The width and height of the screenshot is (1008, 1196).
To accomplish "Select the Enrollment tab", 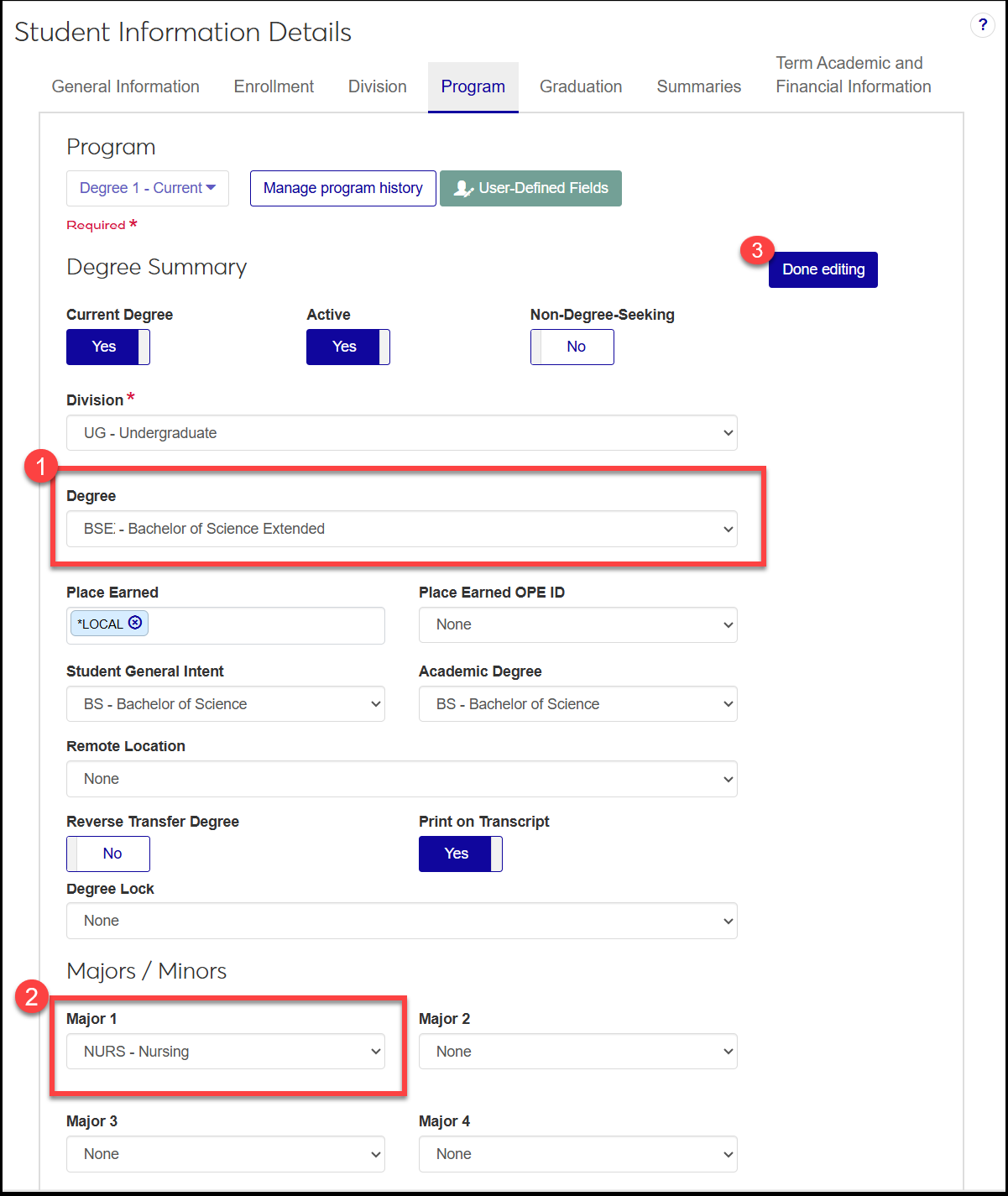I will click(274, 86).
